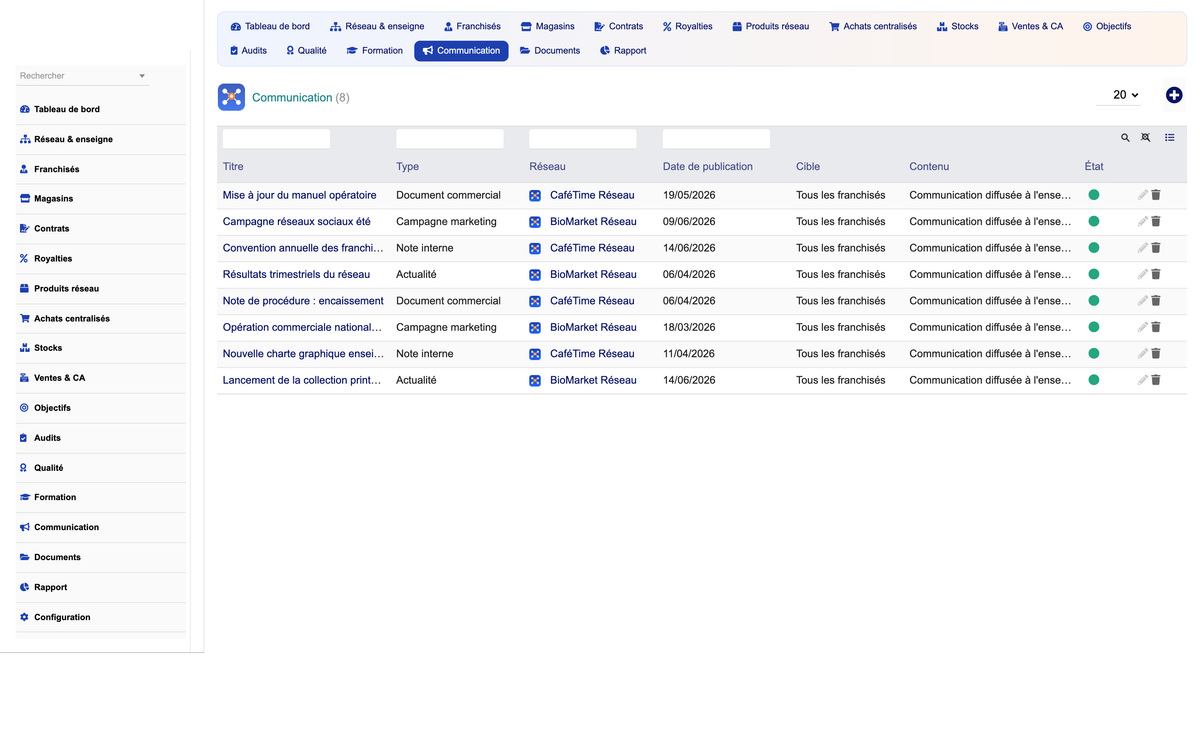
Task: Select Contrats in the left sidebar
Action: (101, 229)
